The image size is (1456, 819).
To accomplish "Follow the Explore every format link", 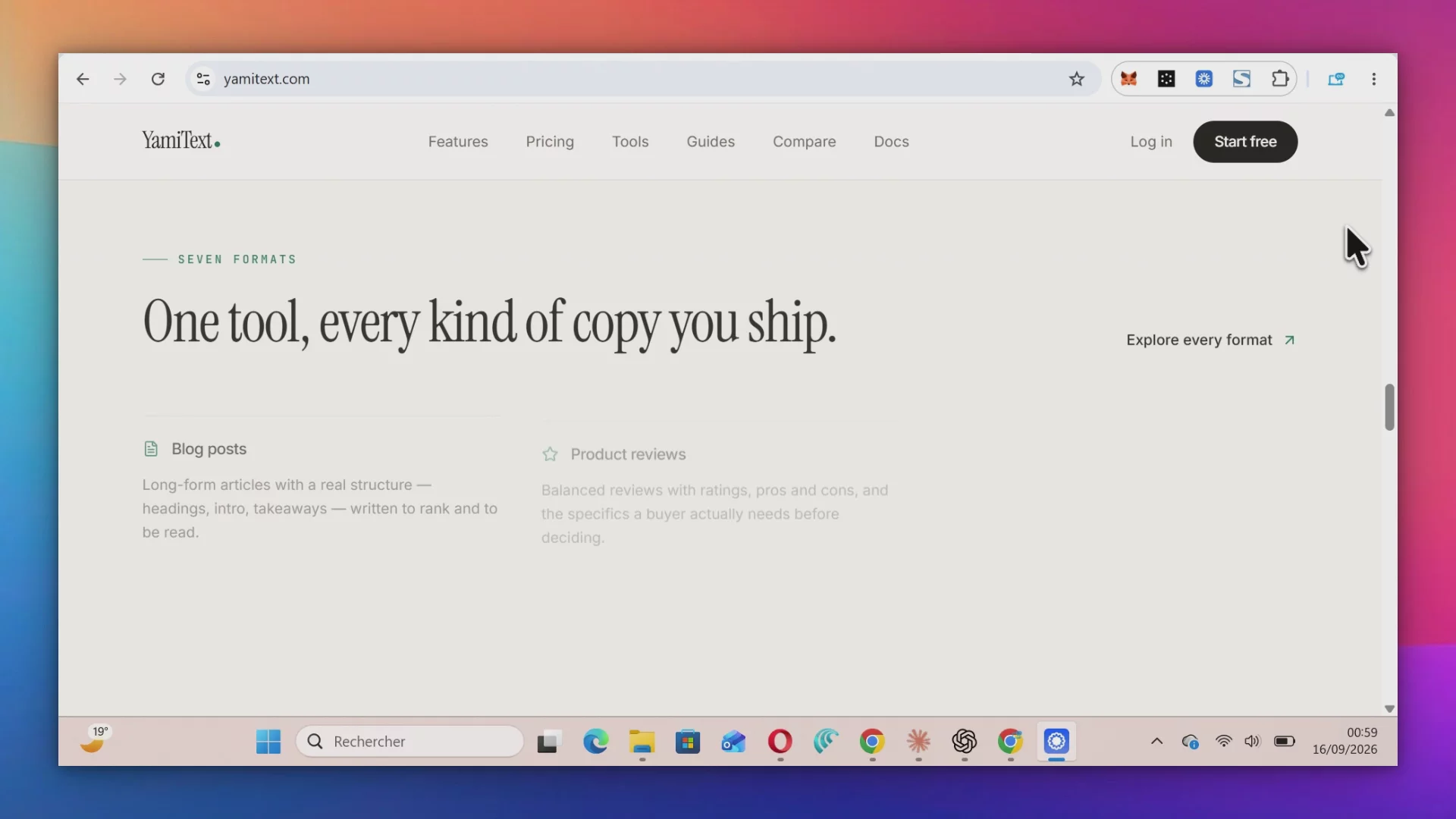I will click(1210, 340).
